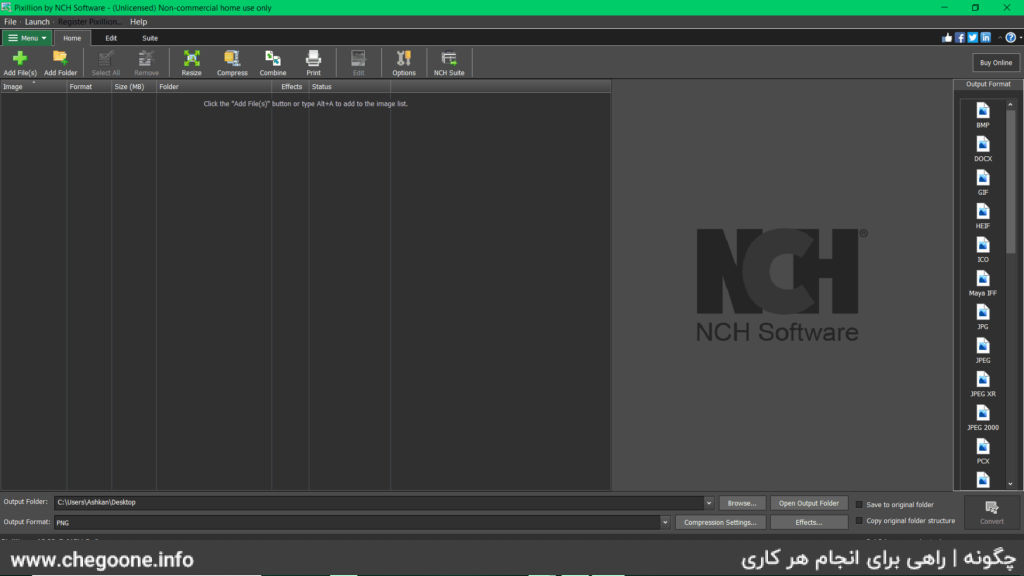Screen dimensions: 1024x576
Task: Sort by Folder column header
Action: coord(214,86)
